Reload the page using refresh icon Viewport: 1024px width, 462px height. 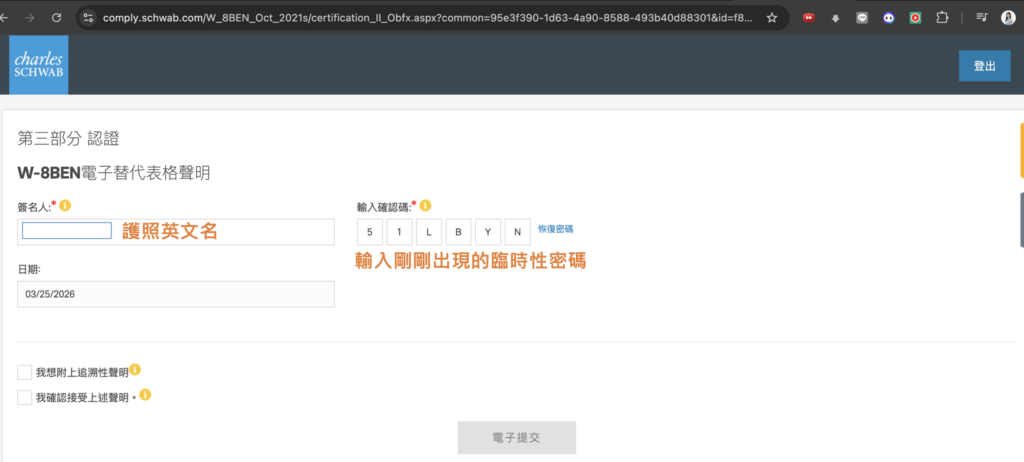tap(56, 18)
